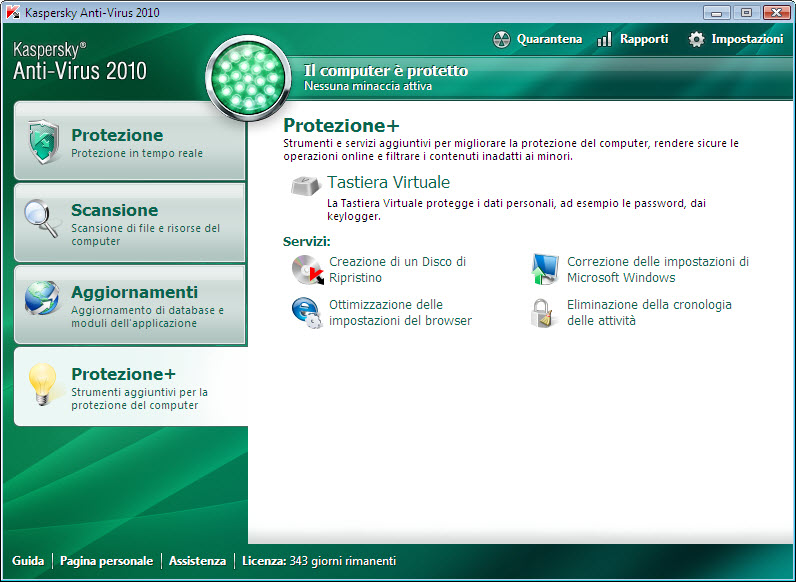Click the Windows settings monitor icon
This screenshot has height=582, width=796.
coord(545,269)
